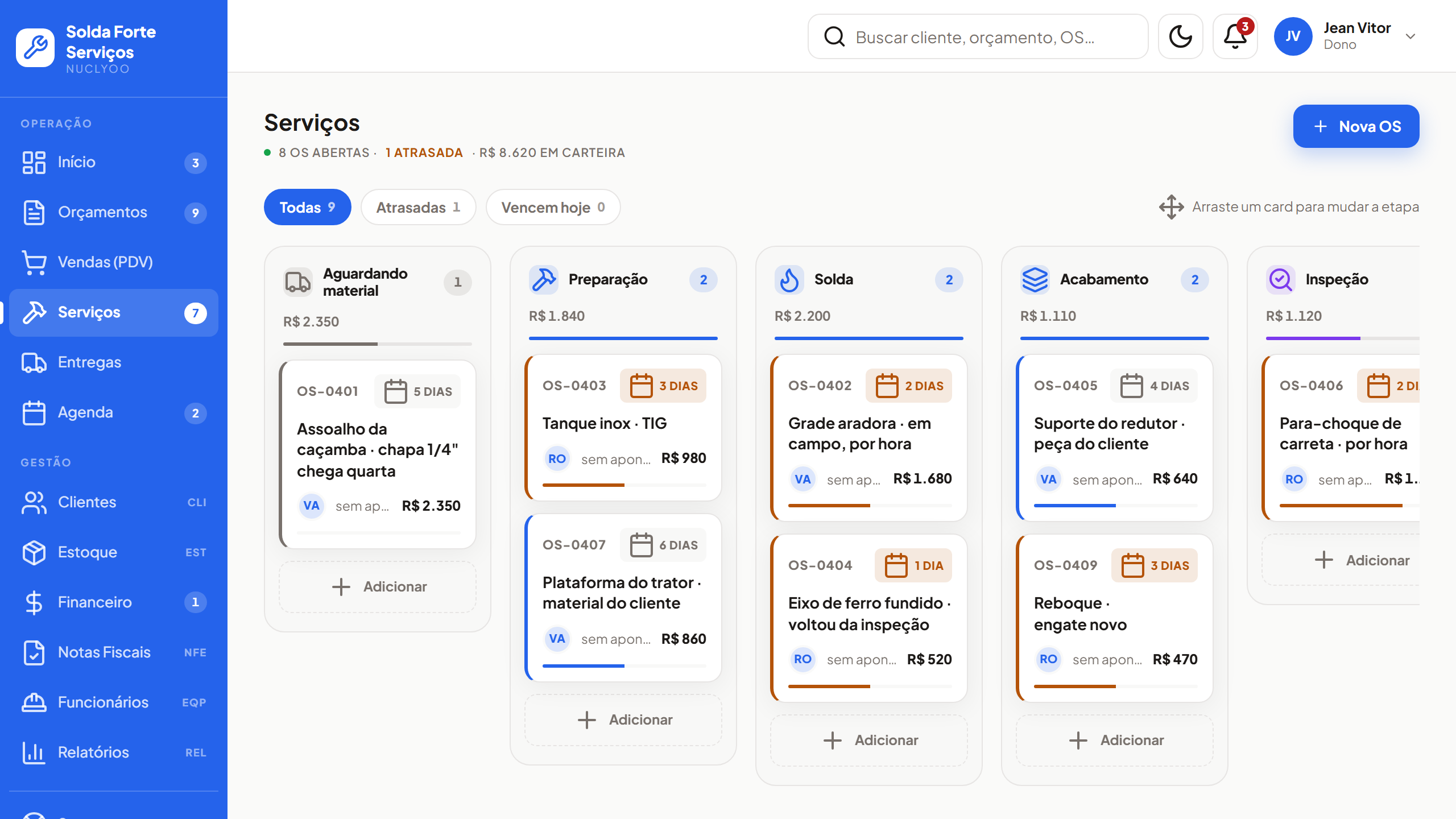Image resolution: width=1456 pixels, height=819 pixels.
Task: Open card OS-0403 Tanque inox TIG
Action: point(623,428)
